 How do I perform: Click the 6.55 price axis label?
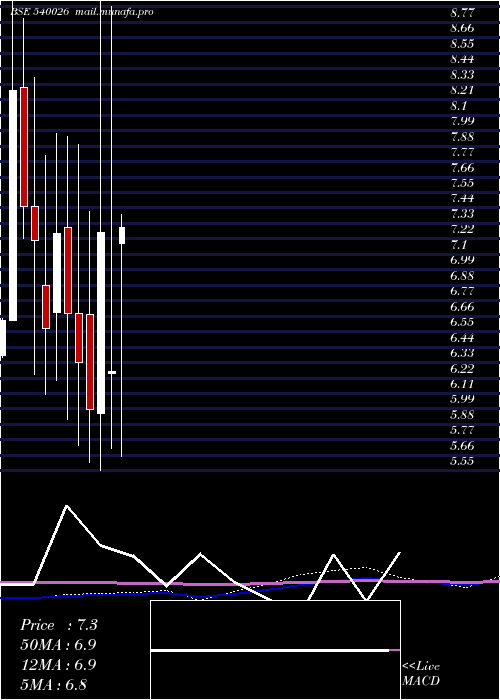pyautogui.click(x=462, y=322)
